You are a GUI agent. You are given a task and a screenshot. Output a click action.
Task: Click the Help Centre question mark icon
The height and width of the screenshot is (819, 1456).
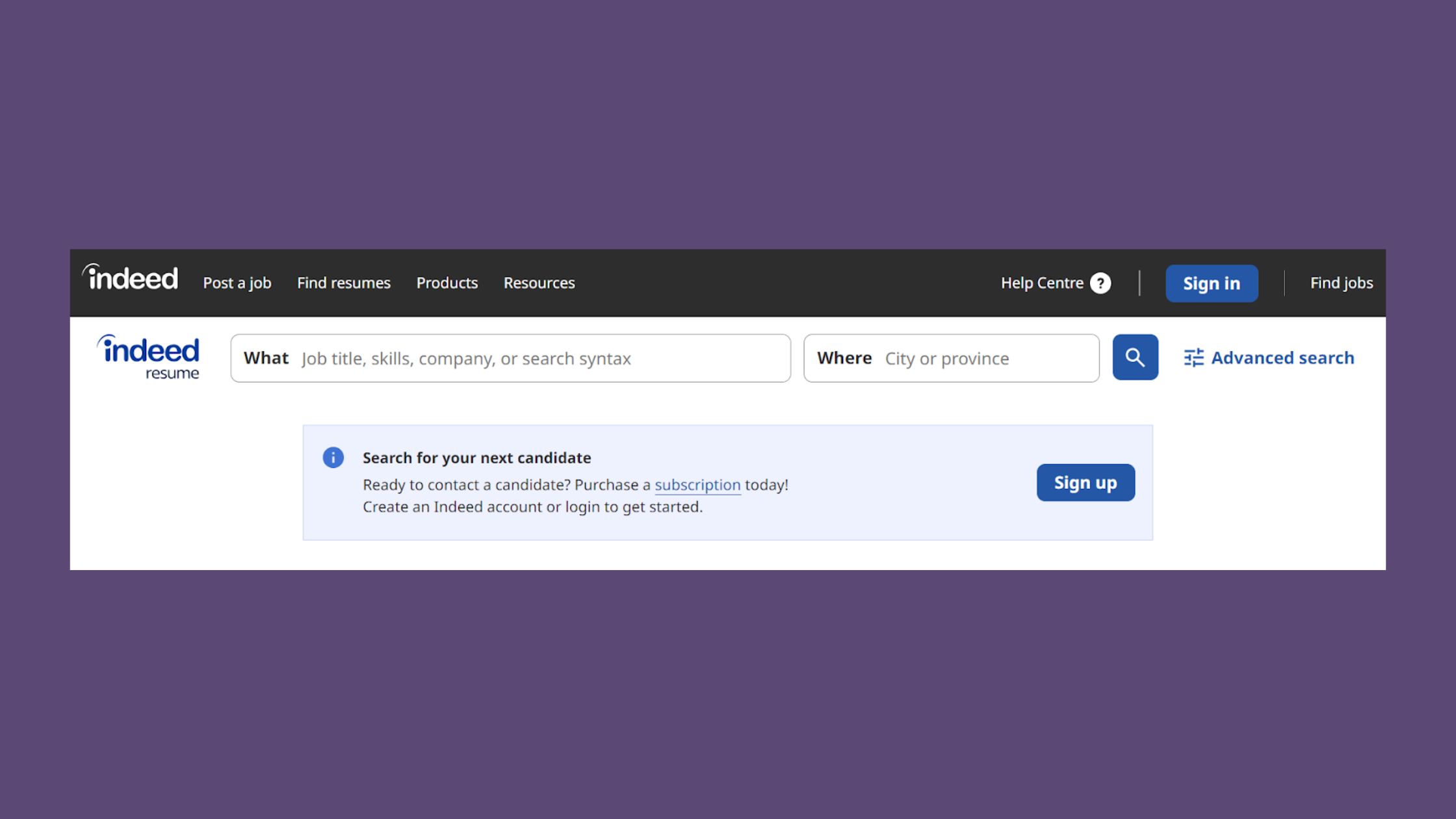tap(1100, 283)
